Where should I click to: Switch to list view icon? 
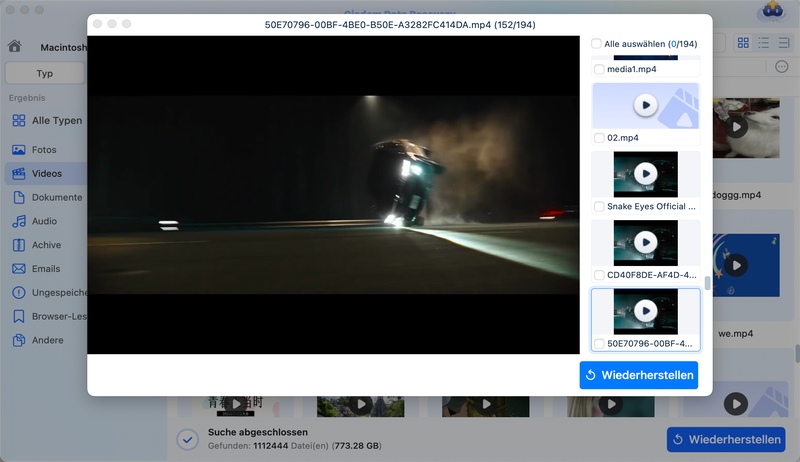tap(763, 43)
